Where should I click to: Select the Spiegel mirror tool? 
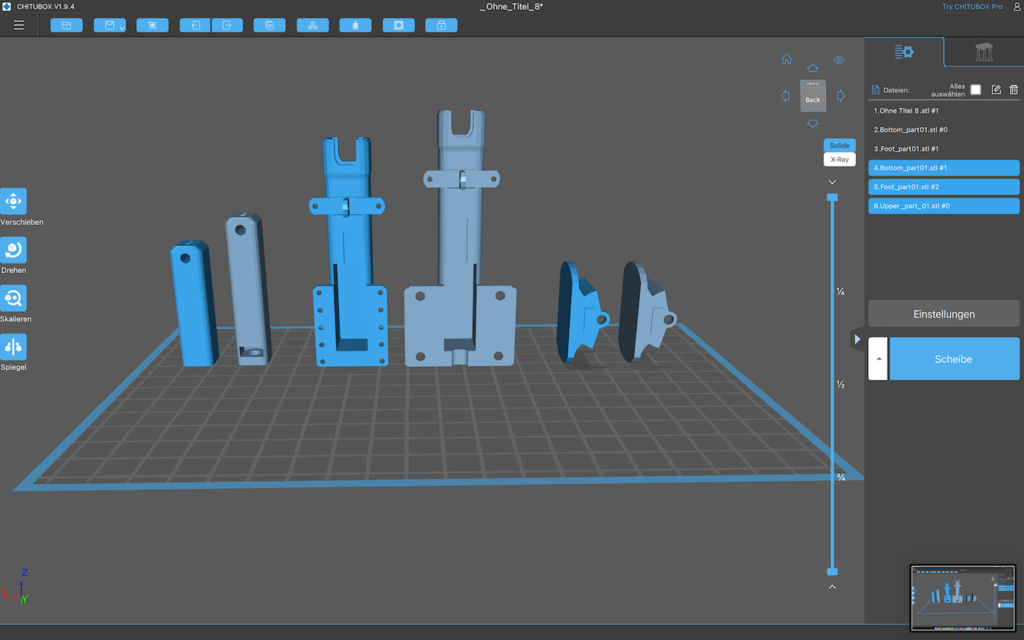click(x=14, y=347)
